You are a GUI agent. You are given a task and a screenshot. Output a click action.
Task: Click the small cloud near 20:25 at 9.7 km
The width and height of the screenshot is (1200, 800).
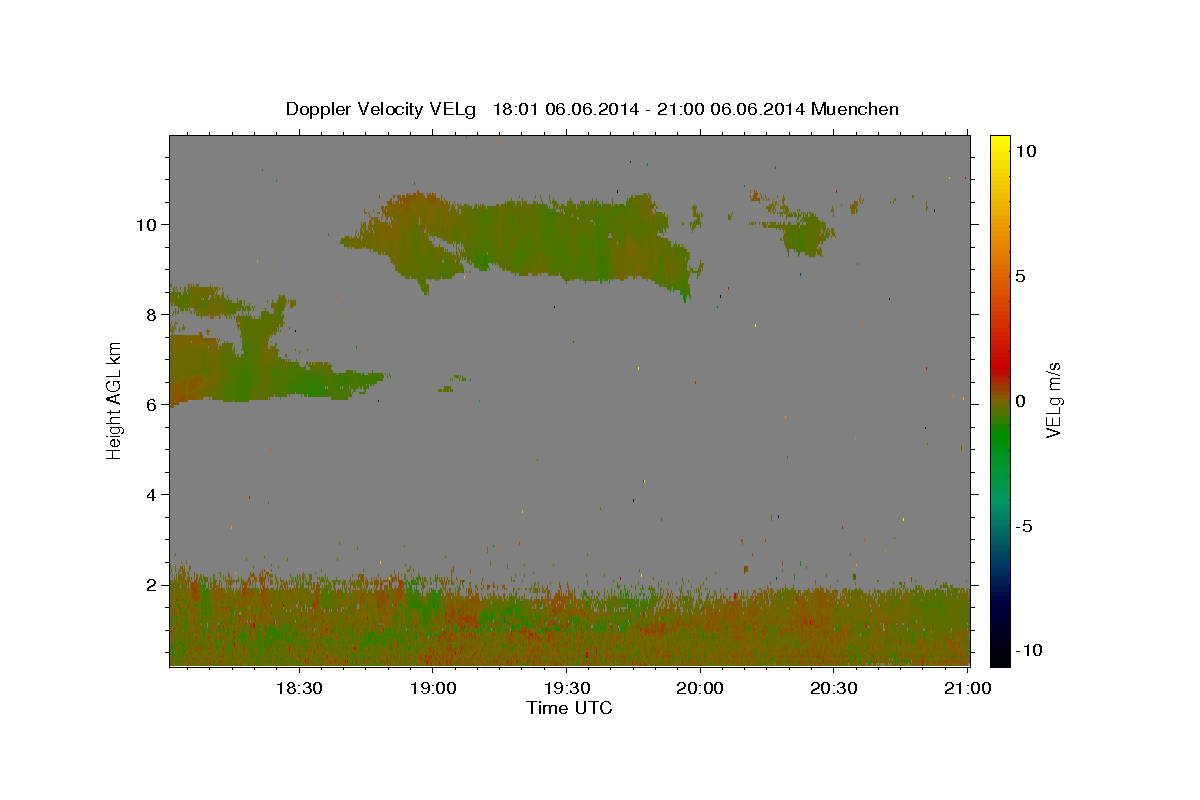tap(805, 235)
